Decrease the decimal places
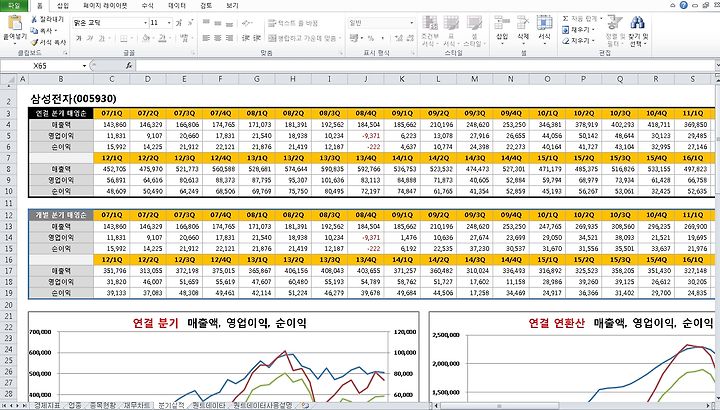The height and width of the screenshot is (410, 720). coord(410,38)
